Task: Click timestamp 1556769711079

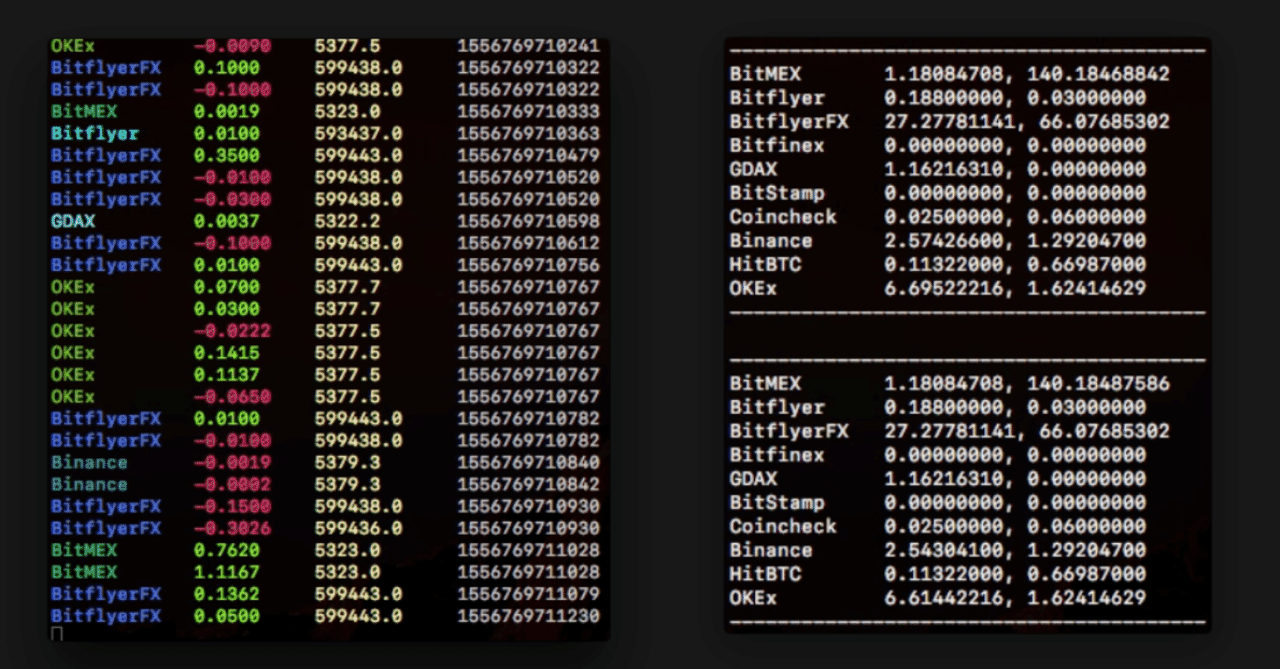Action: [528, 595]
